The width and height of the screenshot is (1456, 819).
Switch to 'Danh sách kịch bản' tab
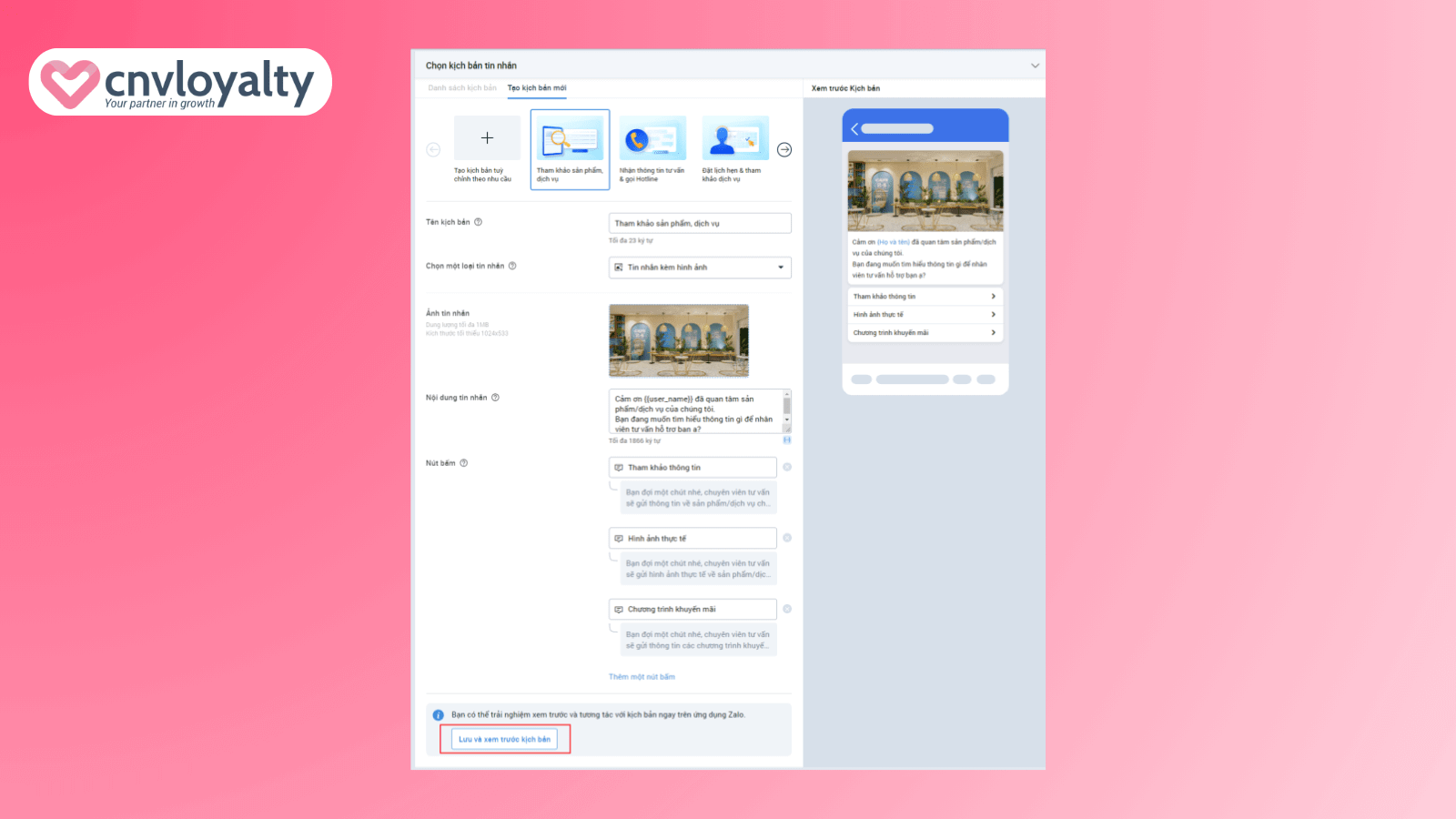tap(462, 88)
